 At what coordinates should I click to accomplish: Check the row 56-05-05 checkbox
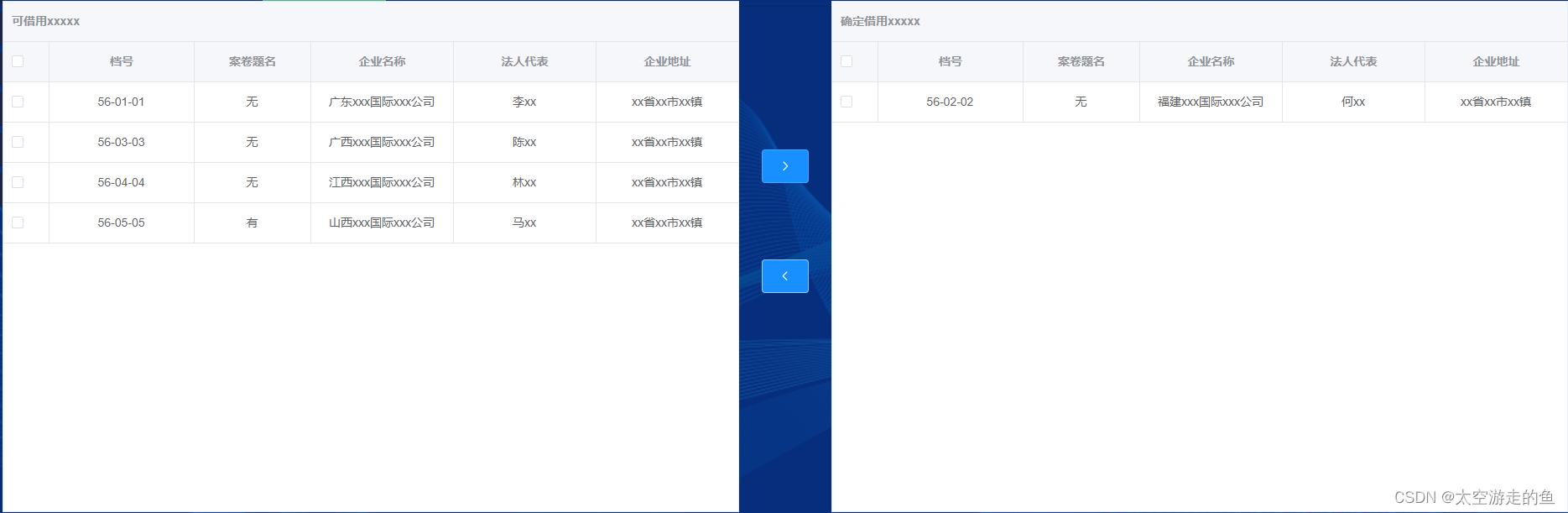[x=18, y=222]
